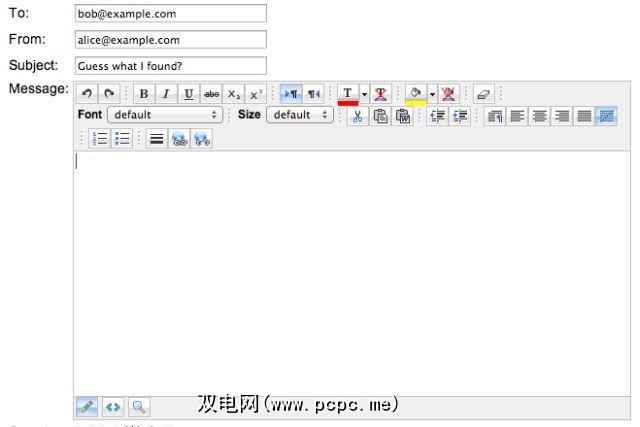Toggle bold formatting
Screen dimensions: 640x427
(144, 94)
